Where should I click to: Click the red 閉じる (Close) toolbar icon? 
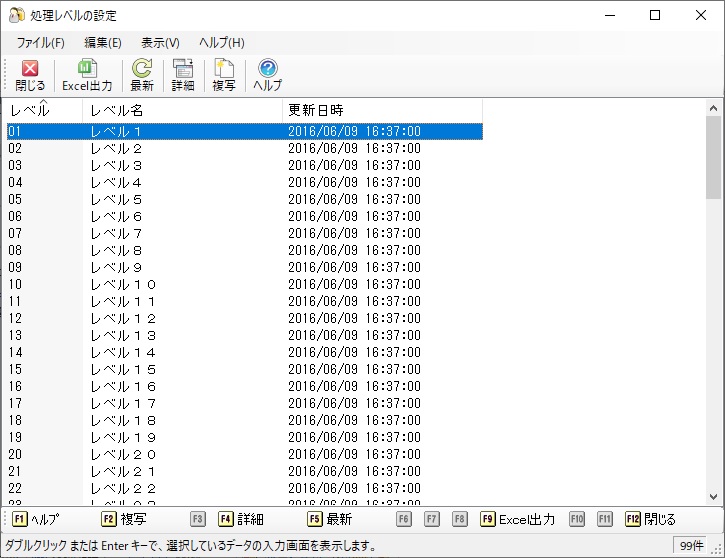coord(30,69)
